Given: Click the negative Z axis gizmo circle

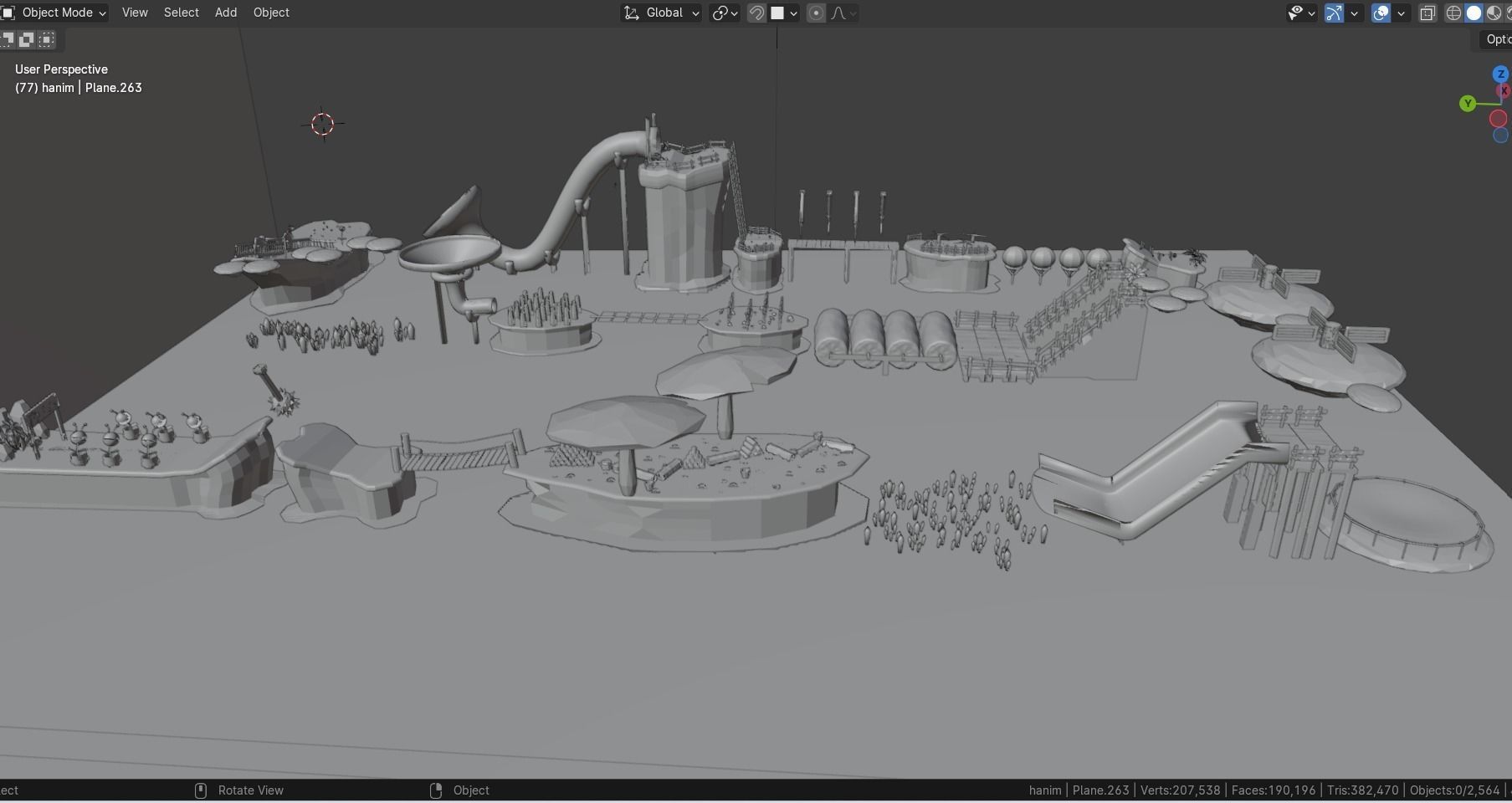Looking at the screenshot, I should (x=1500, y=136).
